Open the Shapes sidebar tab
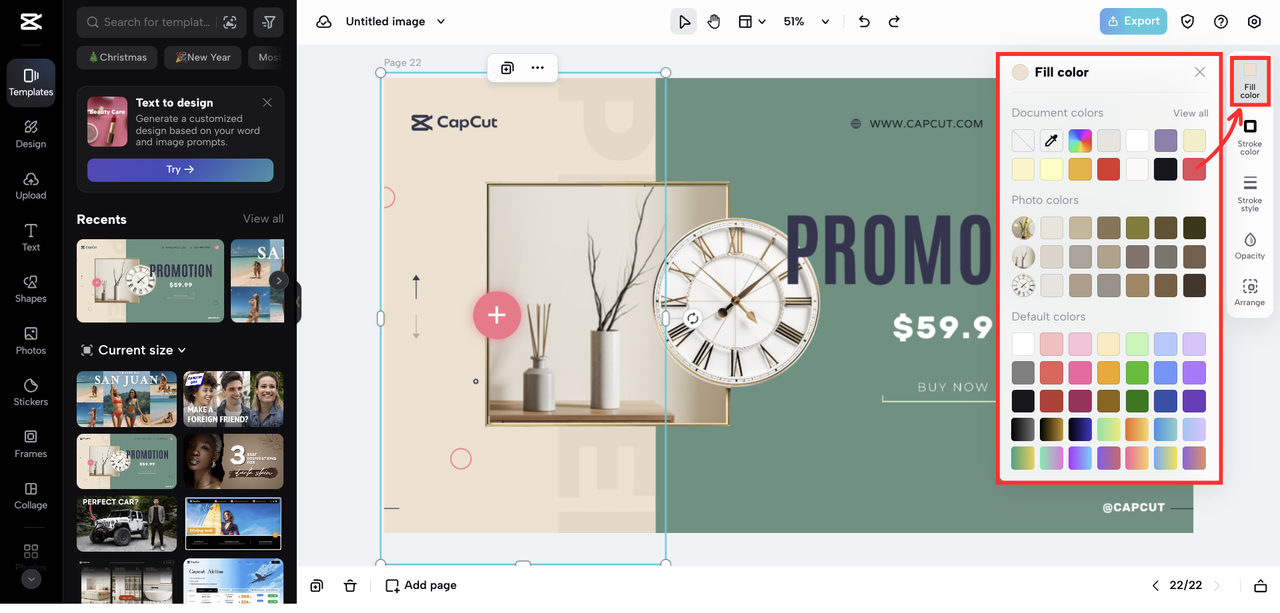Viewport: 1280px width, 613px height. (31, 289)
